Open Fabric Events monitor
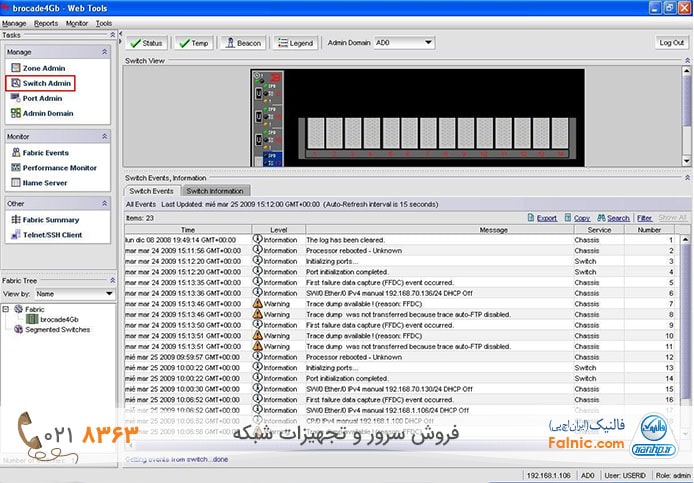 pos(45,153)
